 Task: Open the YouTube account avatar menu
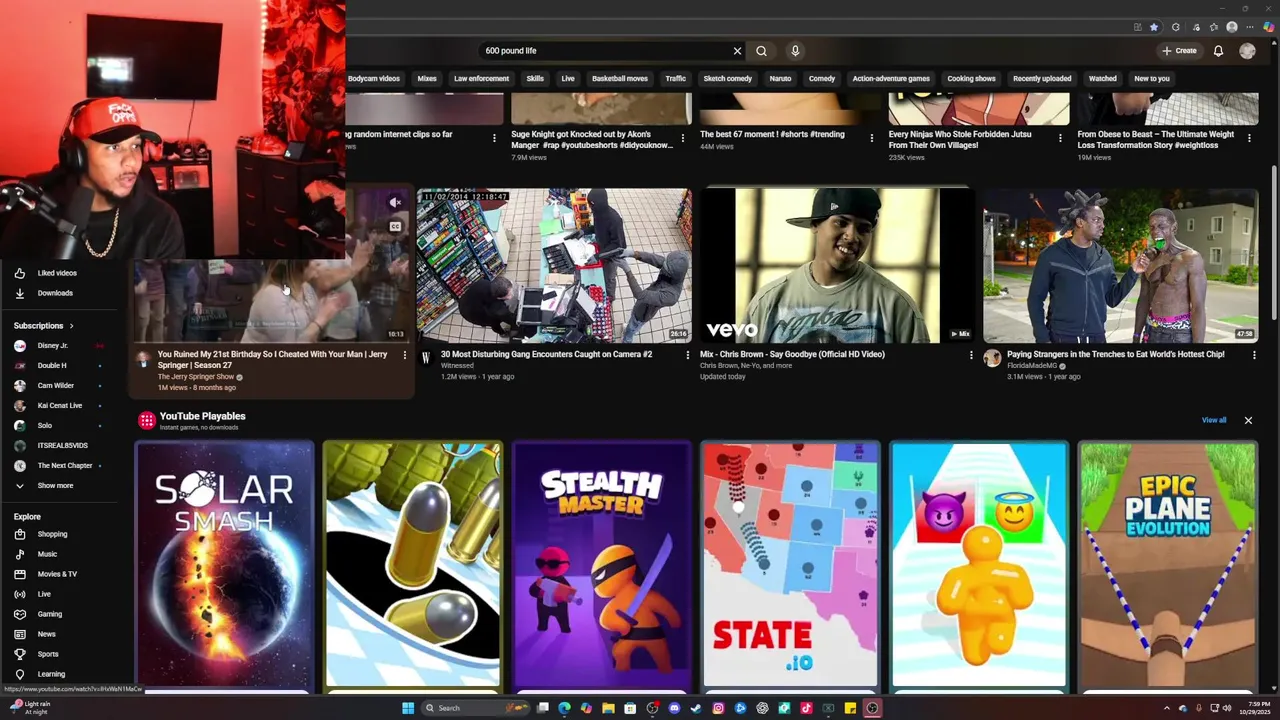[1247, 51]
